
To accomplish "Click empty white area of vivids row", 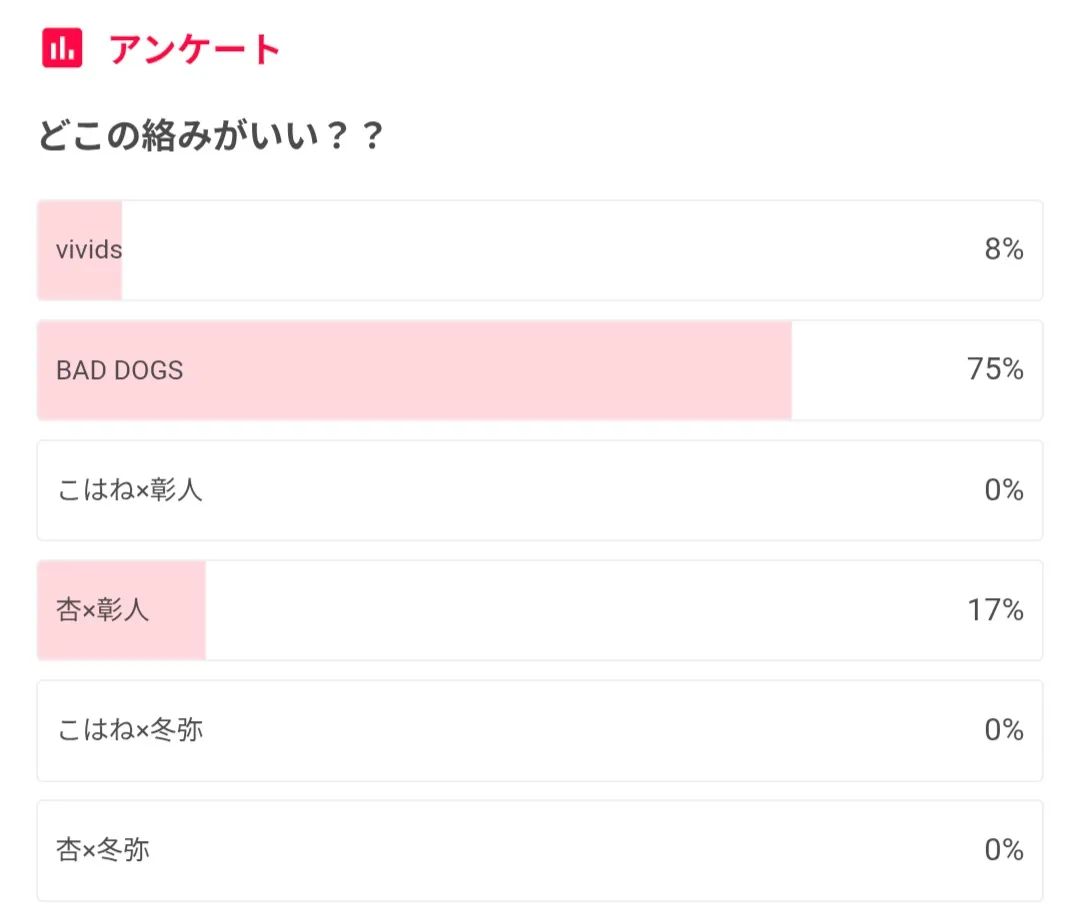I will click(550, 250).
